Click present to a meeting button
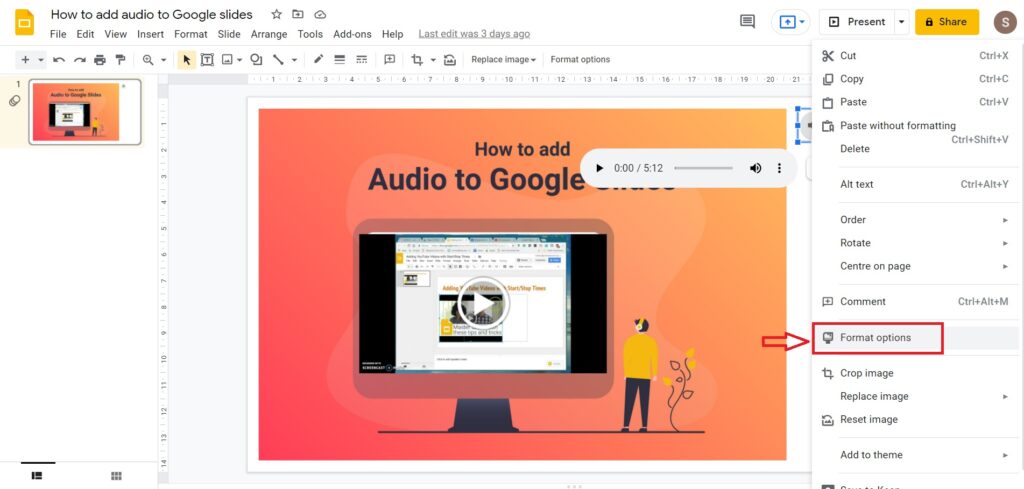The width and height of the screenshot is (1024, 489). tap(790, 22)
